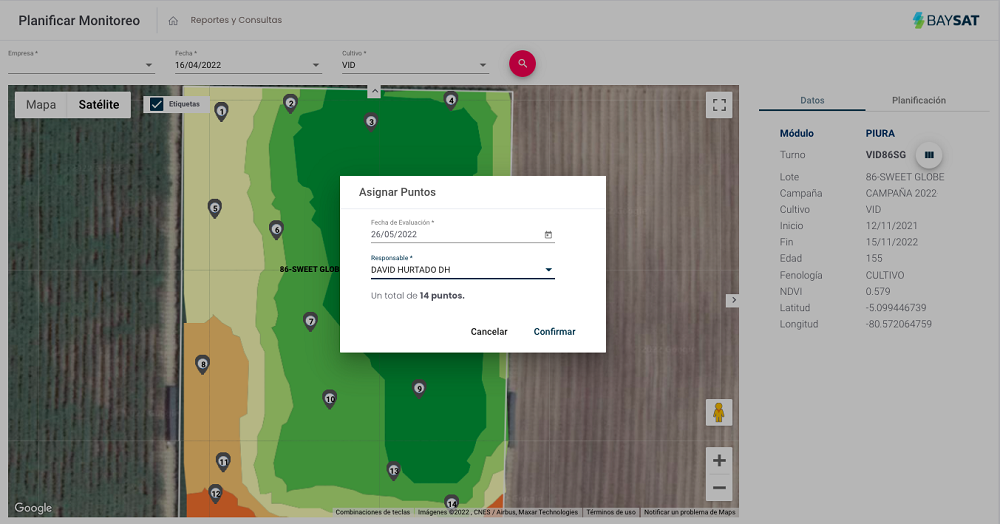Zoom out on the map
This screenshot has width=1000, height=524.
pyautogui.click(x=718, y=488)
